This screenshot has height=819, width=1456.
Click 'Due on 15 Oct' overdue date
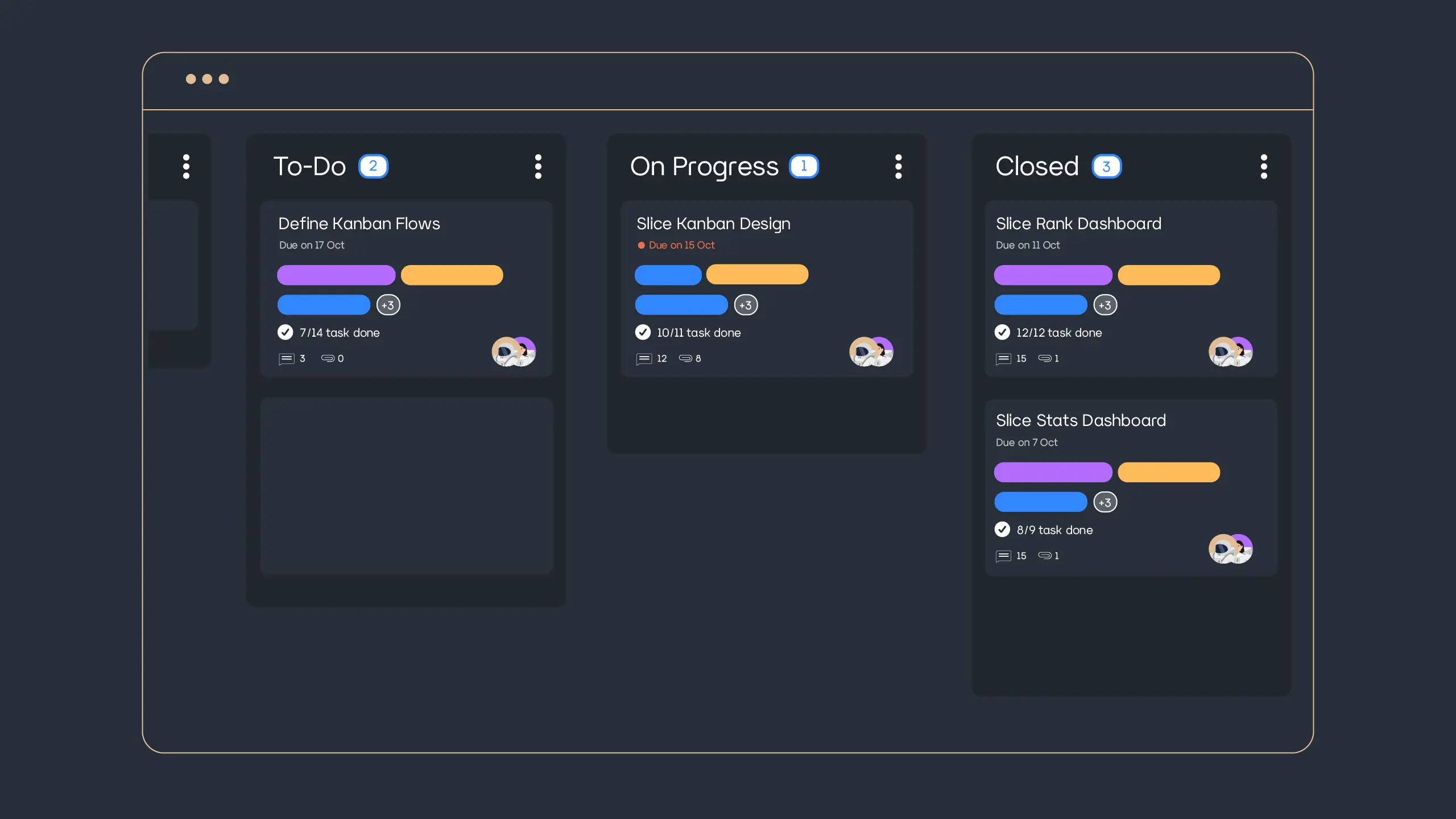[x=681, y=245]
